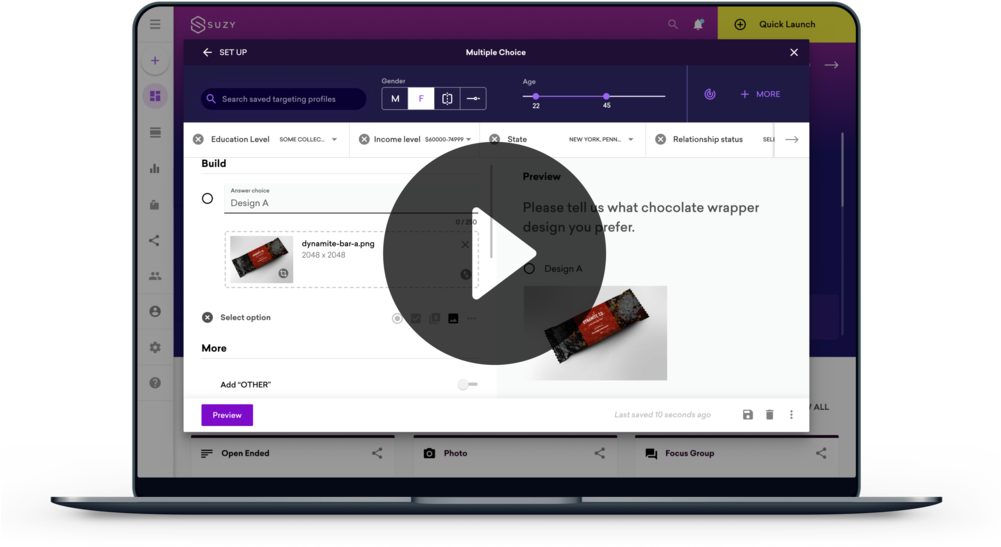Click the save icon in footer
The image size is (1001, 547).
point(748,415)
